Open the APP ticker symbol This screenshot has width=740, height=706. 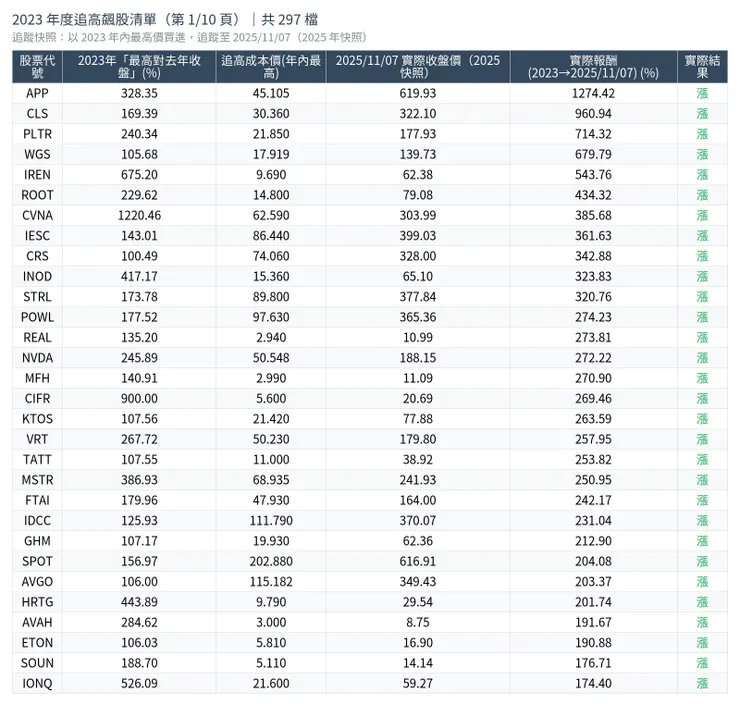tap(37, 93)
